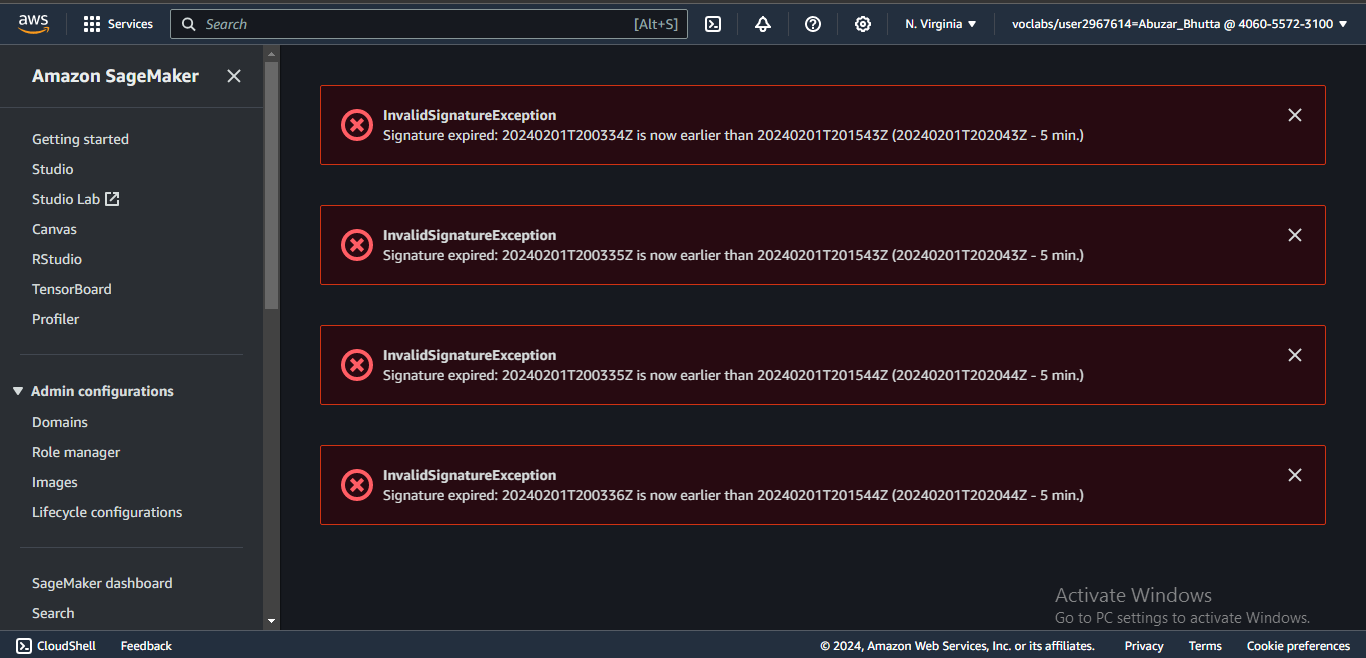This screenshot has height=658, width=1366.
Task: Open Studio in the sidebar
Action: [x=52, y=169]
